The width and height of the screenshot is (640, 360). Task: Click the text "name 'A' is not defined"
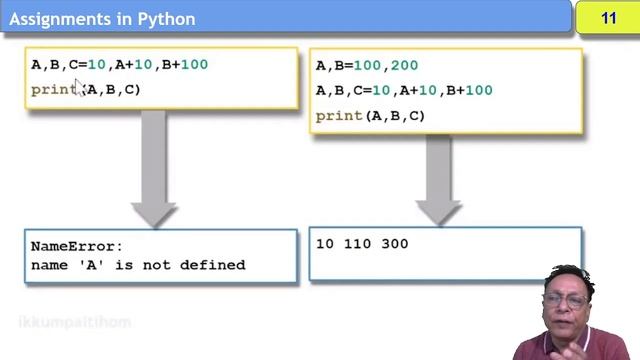(x=138, y=265)
